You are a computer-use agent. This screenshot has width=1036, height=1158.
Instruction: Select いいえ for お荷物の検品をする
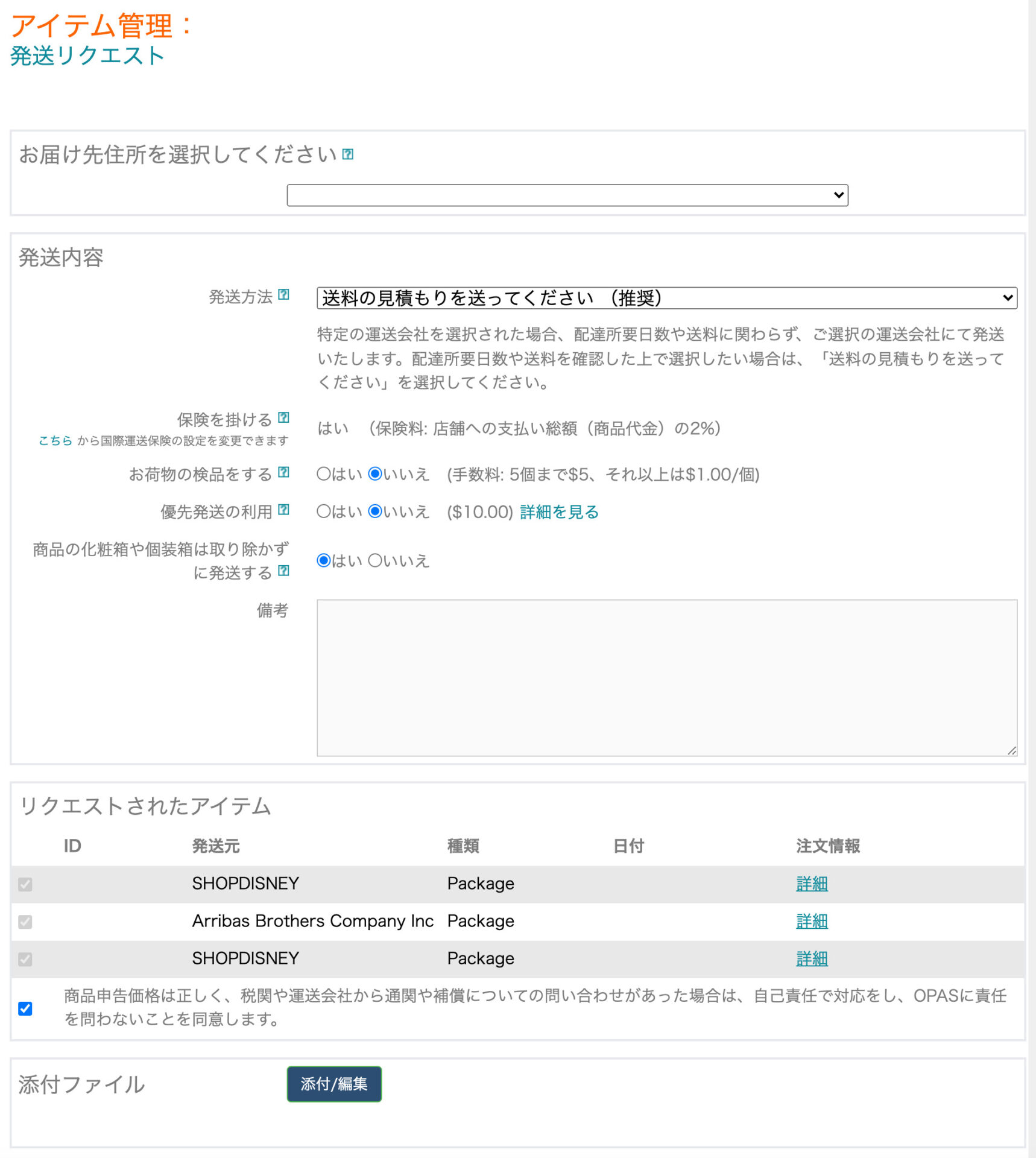[x=375, y=474]
